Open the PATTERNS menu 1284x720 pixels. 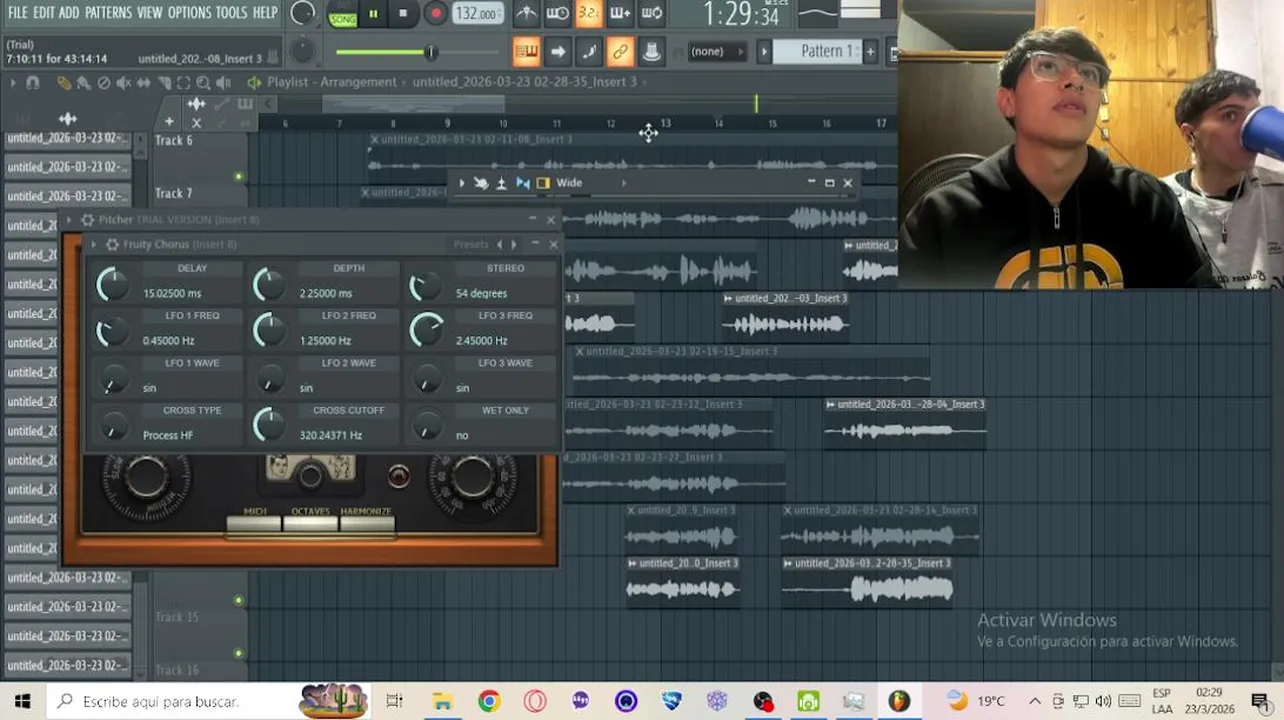tap(108, 13)
